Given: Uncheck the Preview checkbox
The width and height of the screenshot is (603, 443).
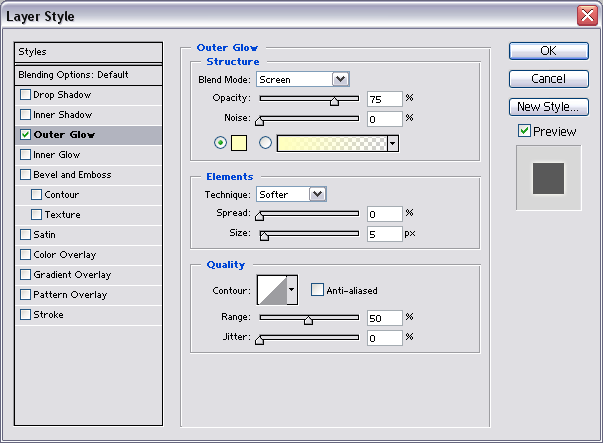Looking at the screenshot, I should [524, 131].
